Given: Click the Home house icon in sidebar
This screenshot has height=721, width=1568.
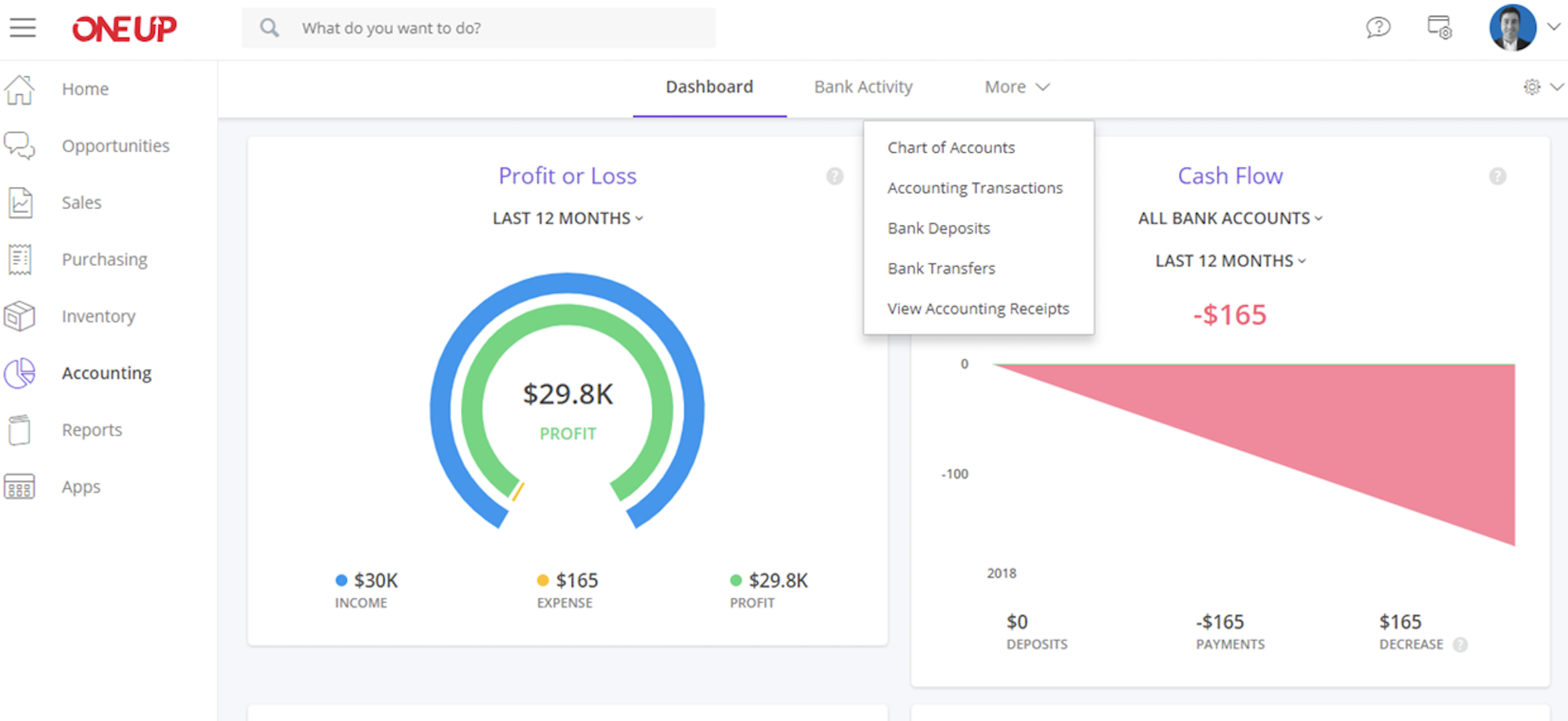Looking at the screenshot, I should [20, 89].
